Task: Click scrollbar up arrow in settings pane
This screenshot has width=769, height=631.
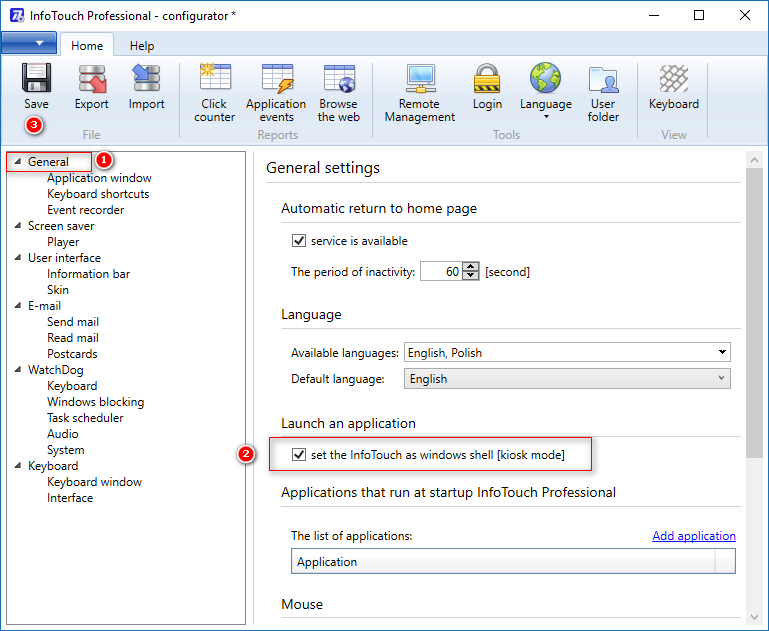Action: pyautogui.click(x=754, y=160)
